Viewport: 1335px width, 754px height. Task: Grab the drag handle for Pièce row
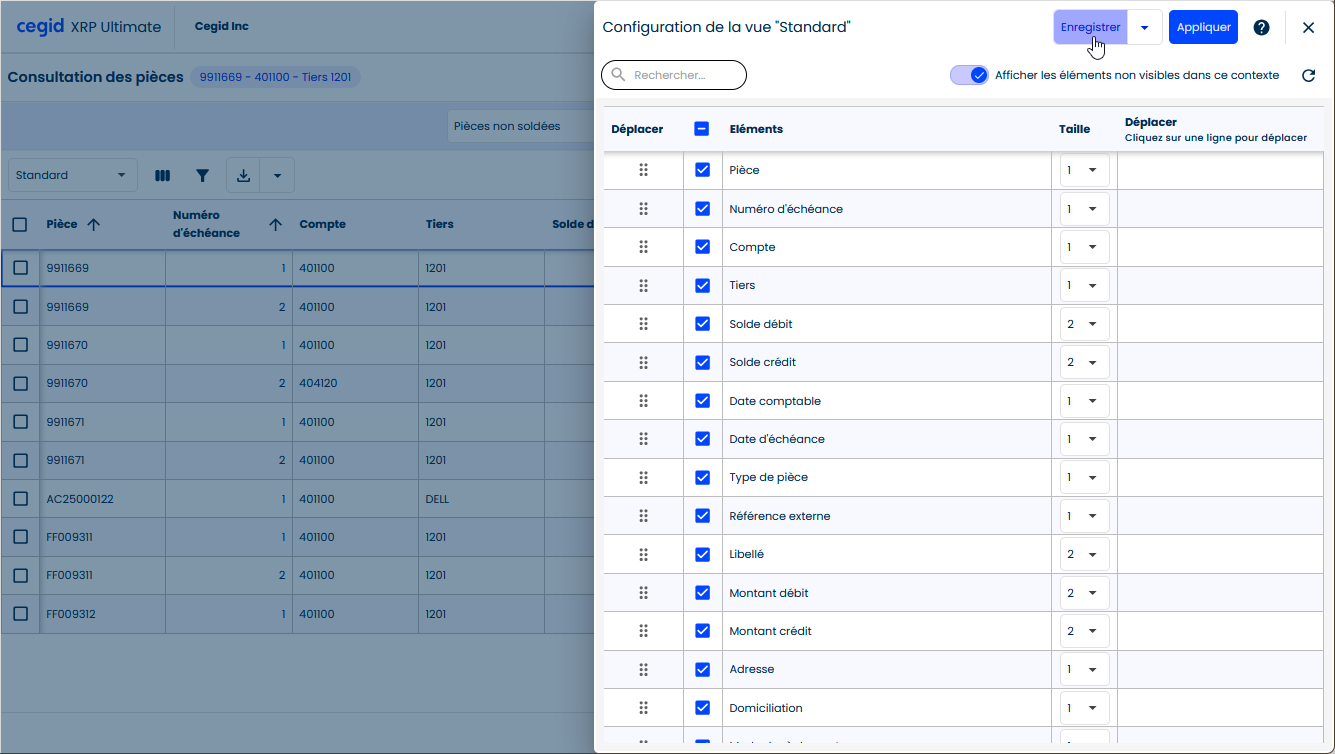click(643, 171)
